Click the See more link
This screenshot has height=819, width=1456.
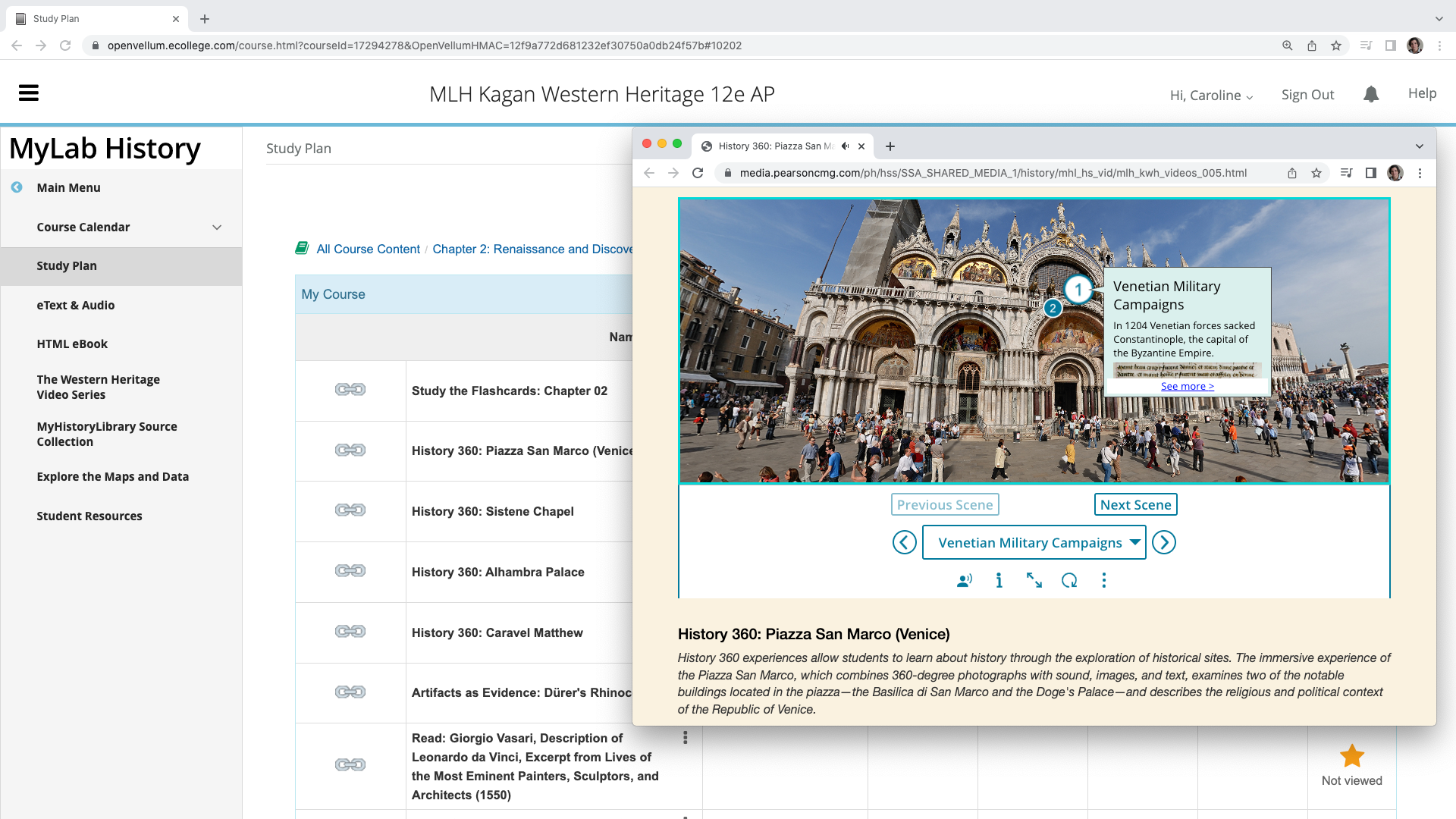point(1187,387)
